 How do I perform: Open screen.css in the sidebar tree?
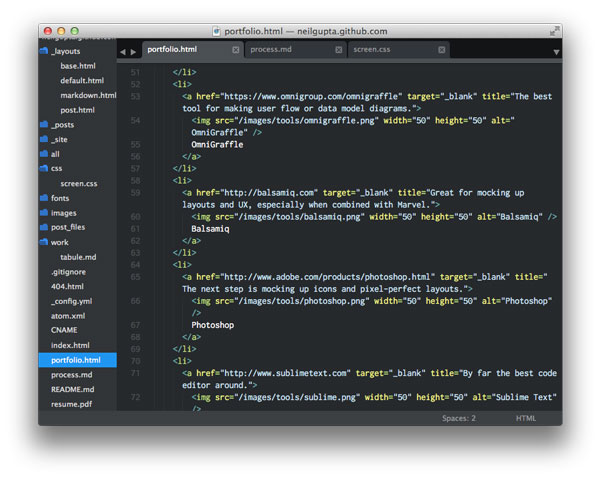78,184
